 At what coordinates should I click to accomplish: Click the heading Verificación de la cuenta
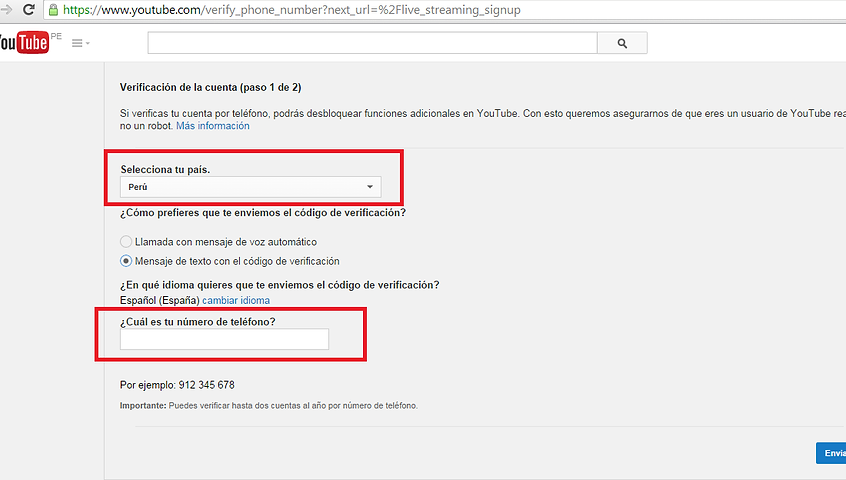tap(210, 87)
